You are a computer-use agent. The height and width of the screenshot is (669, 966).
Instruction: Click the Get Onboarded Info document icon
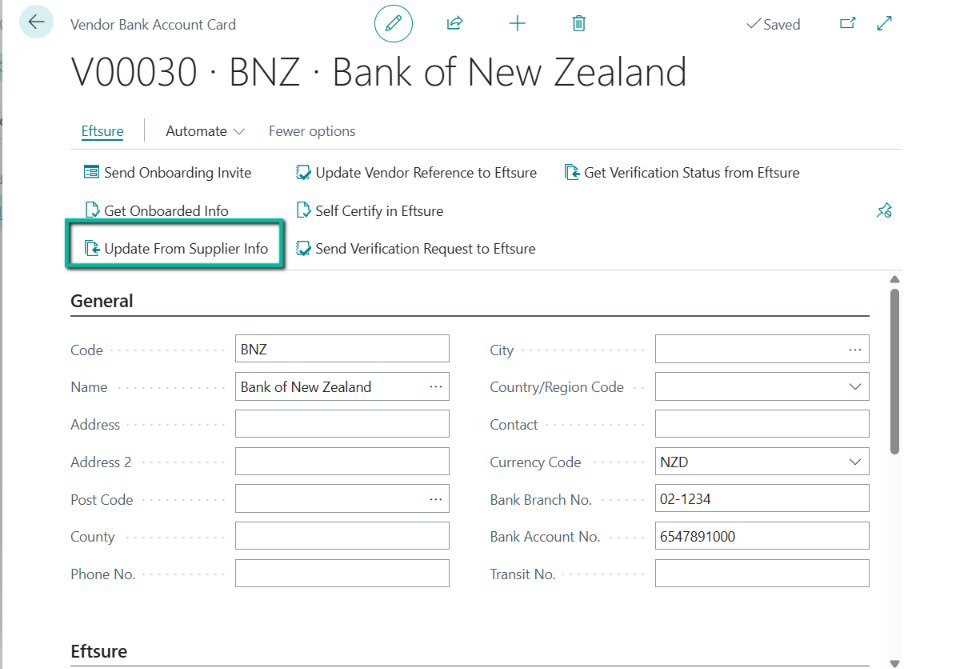click(92, 211)
